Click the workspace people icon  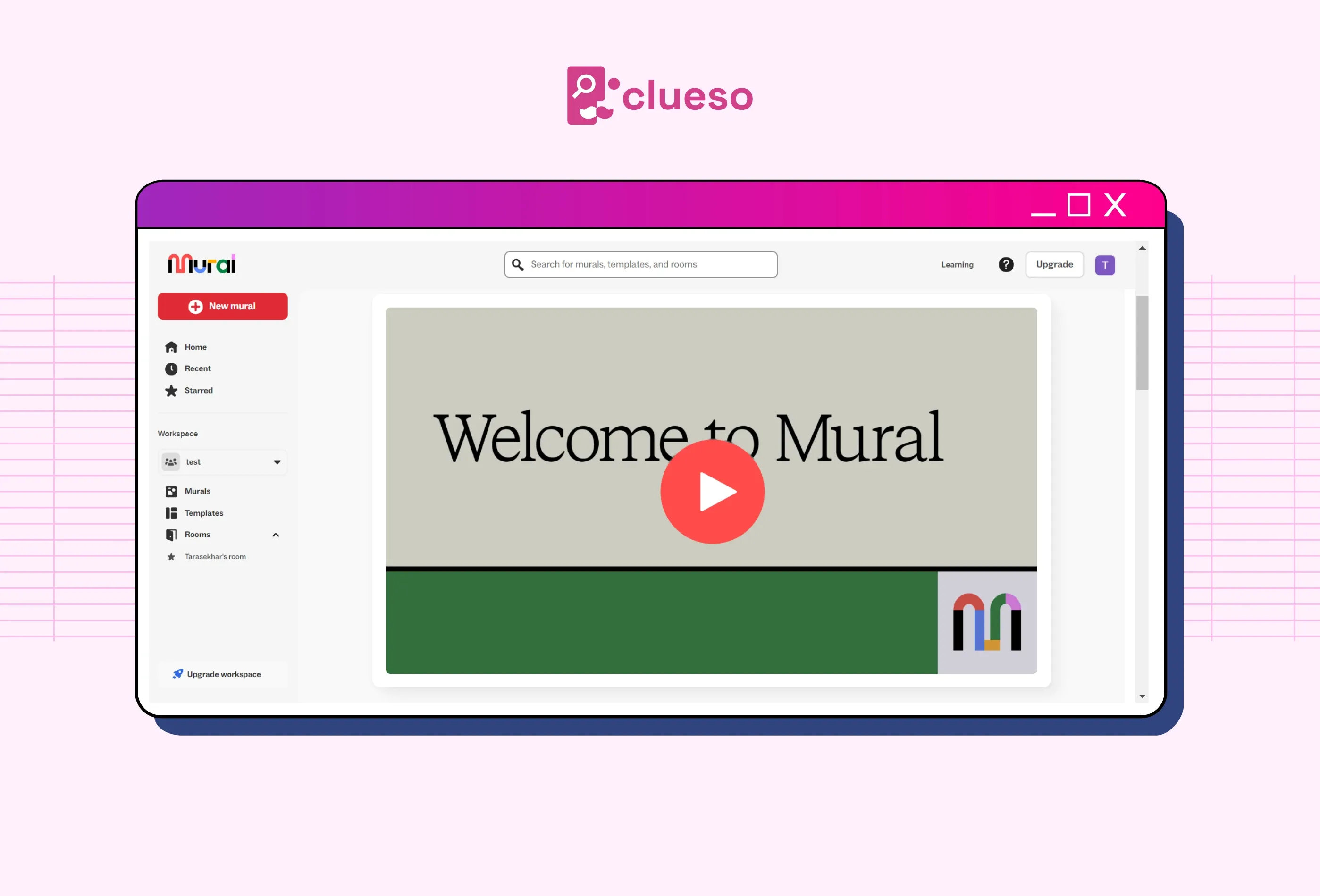point(170,462)
